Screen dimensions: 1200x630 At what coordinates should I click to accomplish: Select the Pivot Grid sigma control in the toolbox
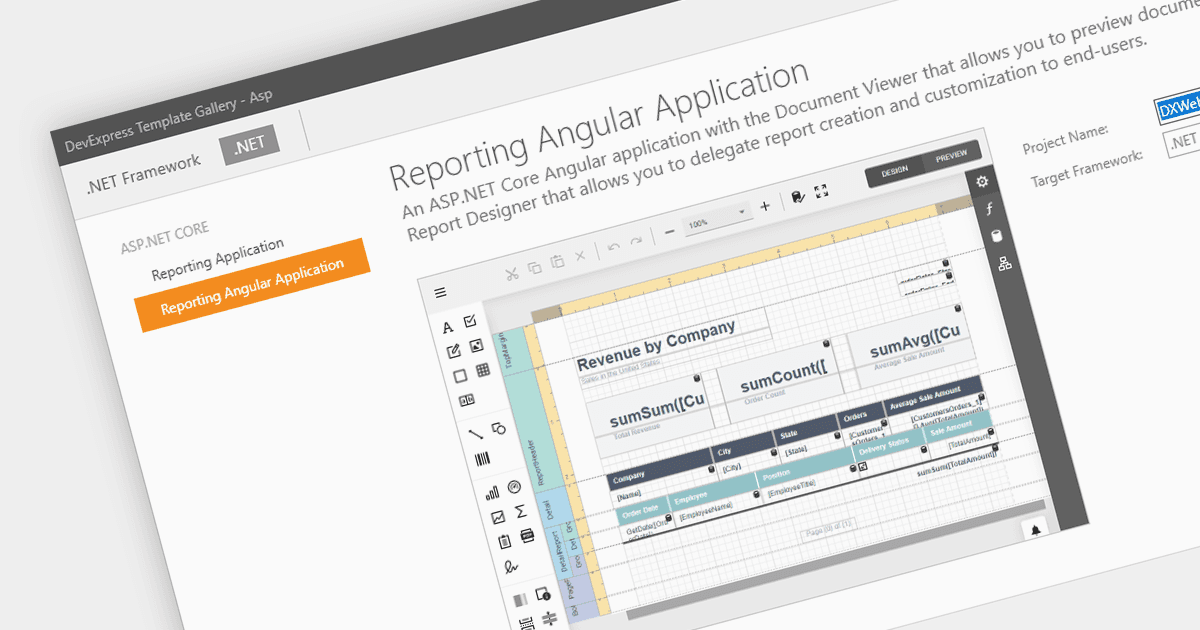521,511
